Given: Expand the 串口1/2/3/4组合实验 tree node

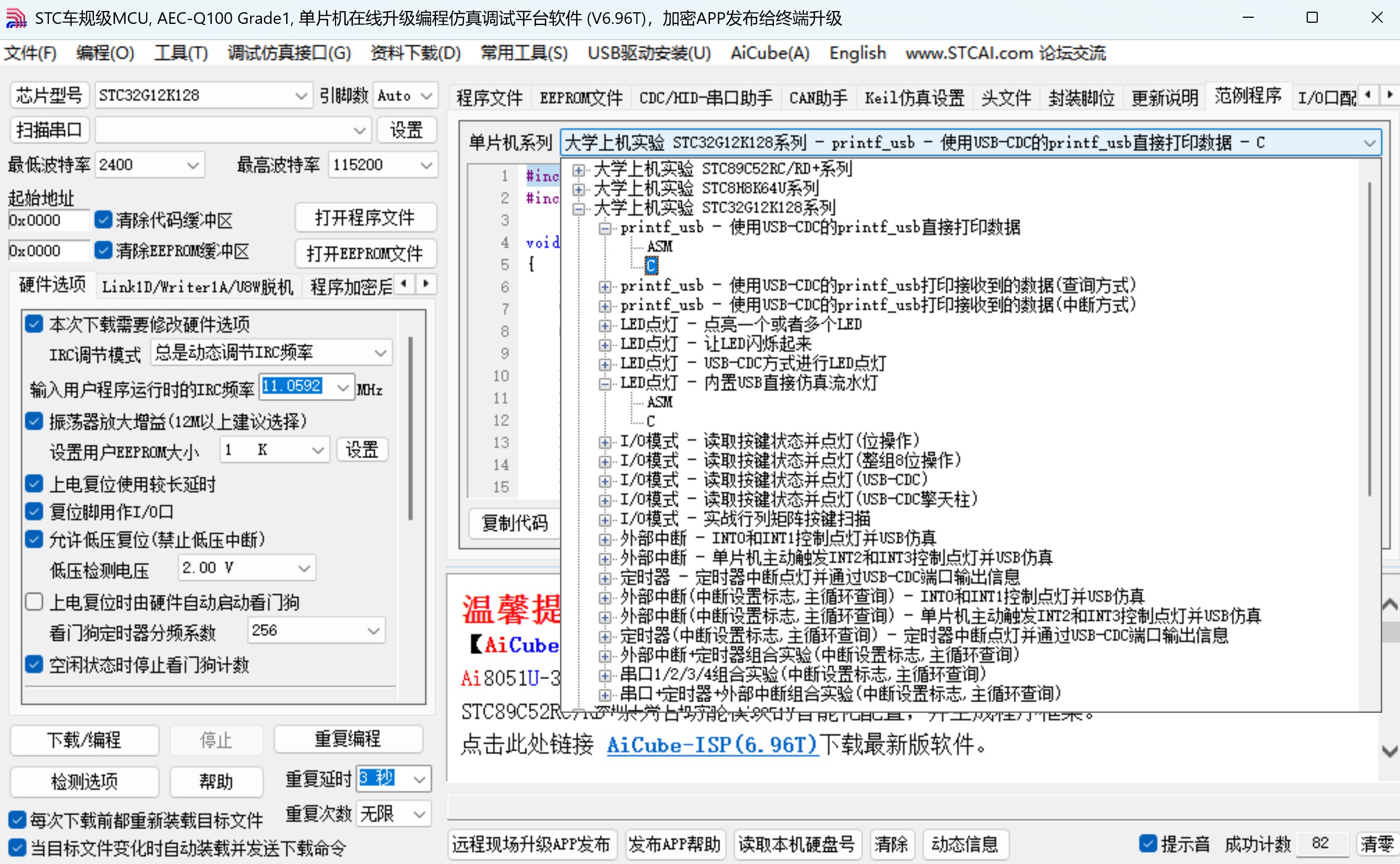Looking at the screenshot, I should click(x=605, y=675).
